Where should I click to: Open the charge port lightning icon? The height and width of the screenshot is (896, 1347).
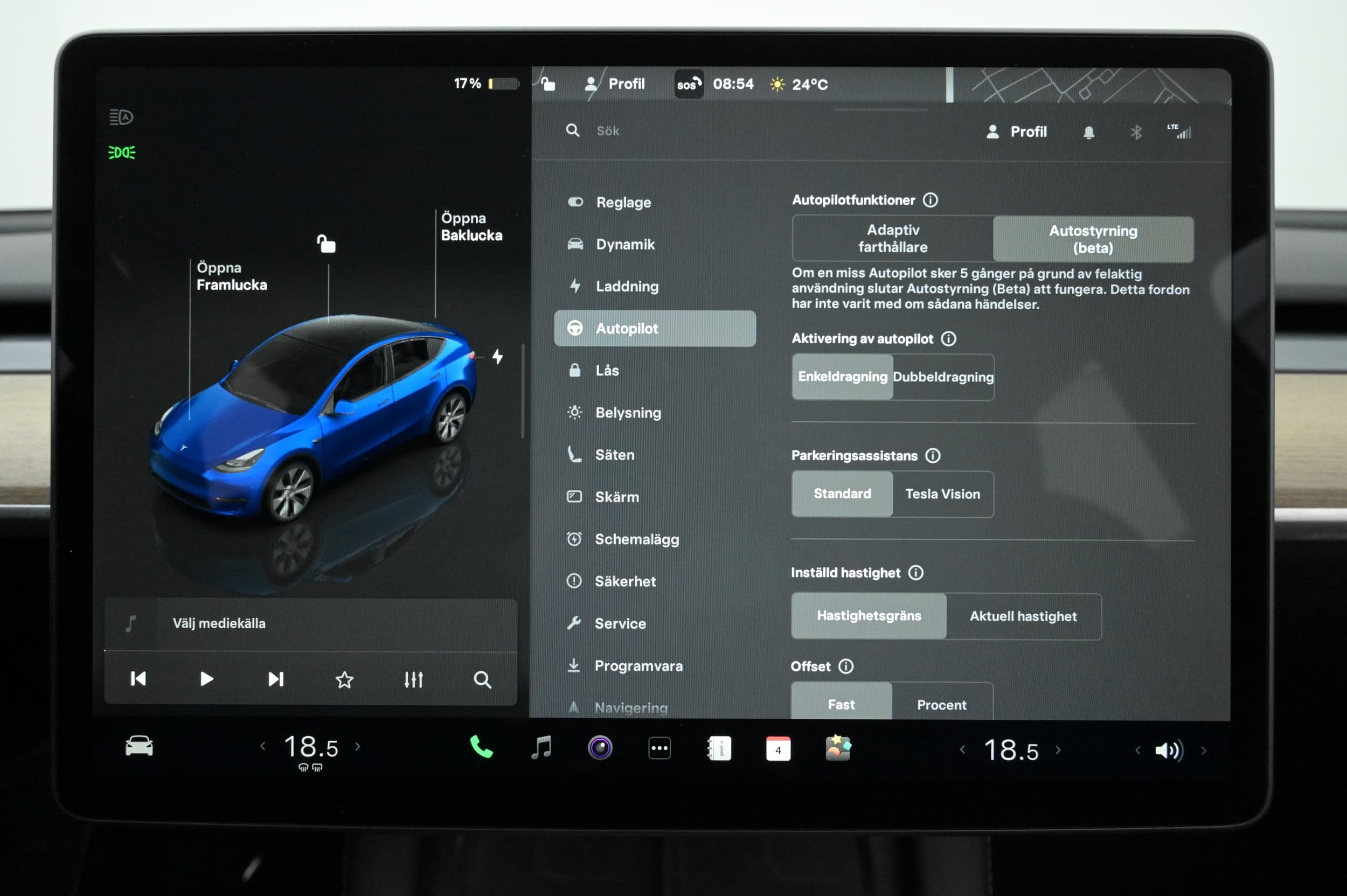tap(498, 357)
